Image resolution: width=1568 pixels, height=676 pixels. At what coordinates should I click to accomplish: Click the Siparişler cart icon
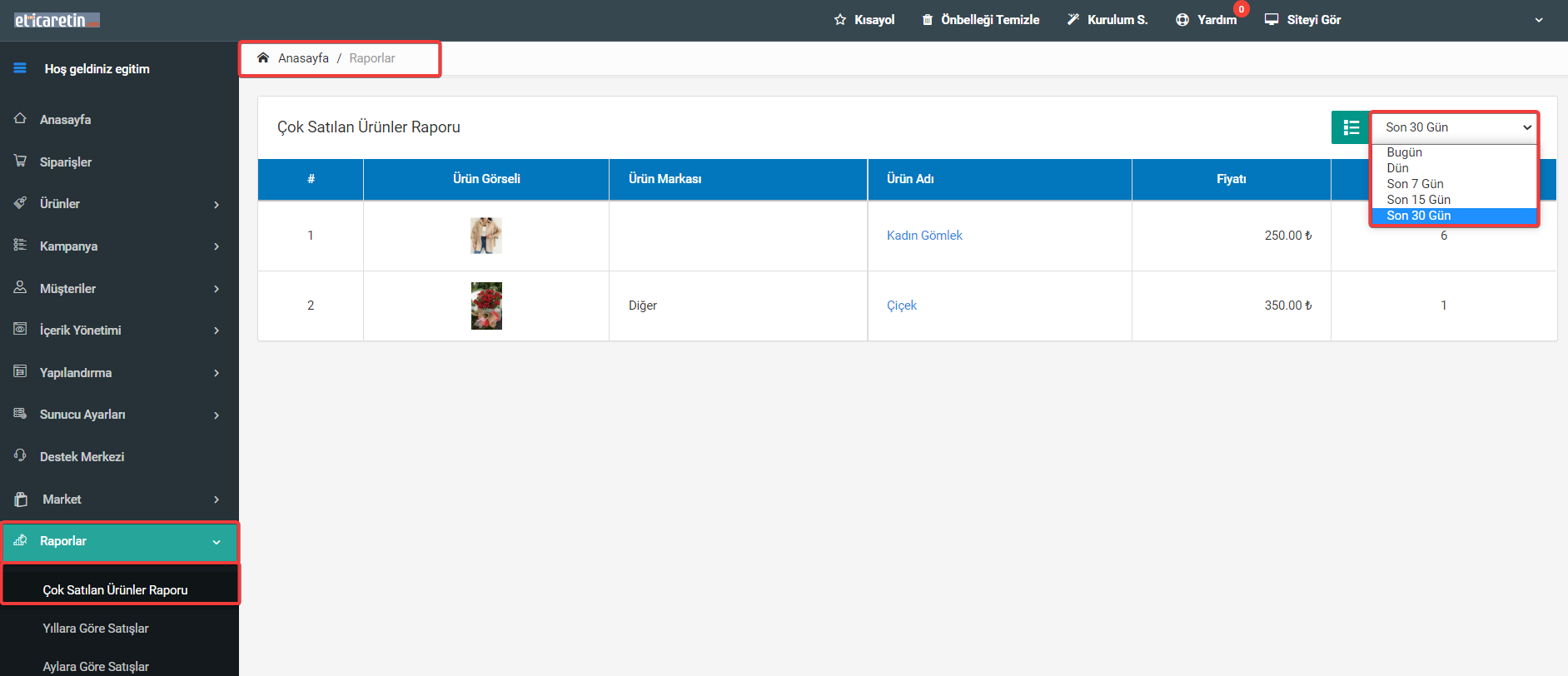tap(20, 161)
